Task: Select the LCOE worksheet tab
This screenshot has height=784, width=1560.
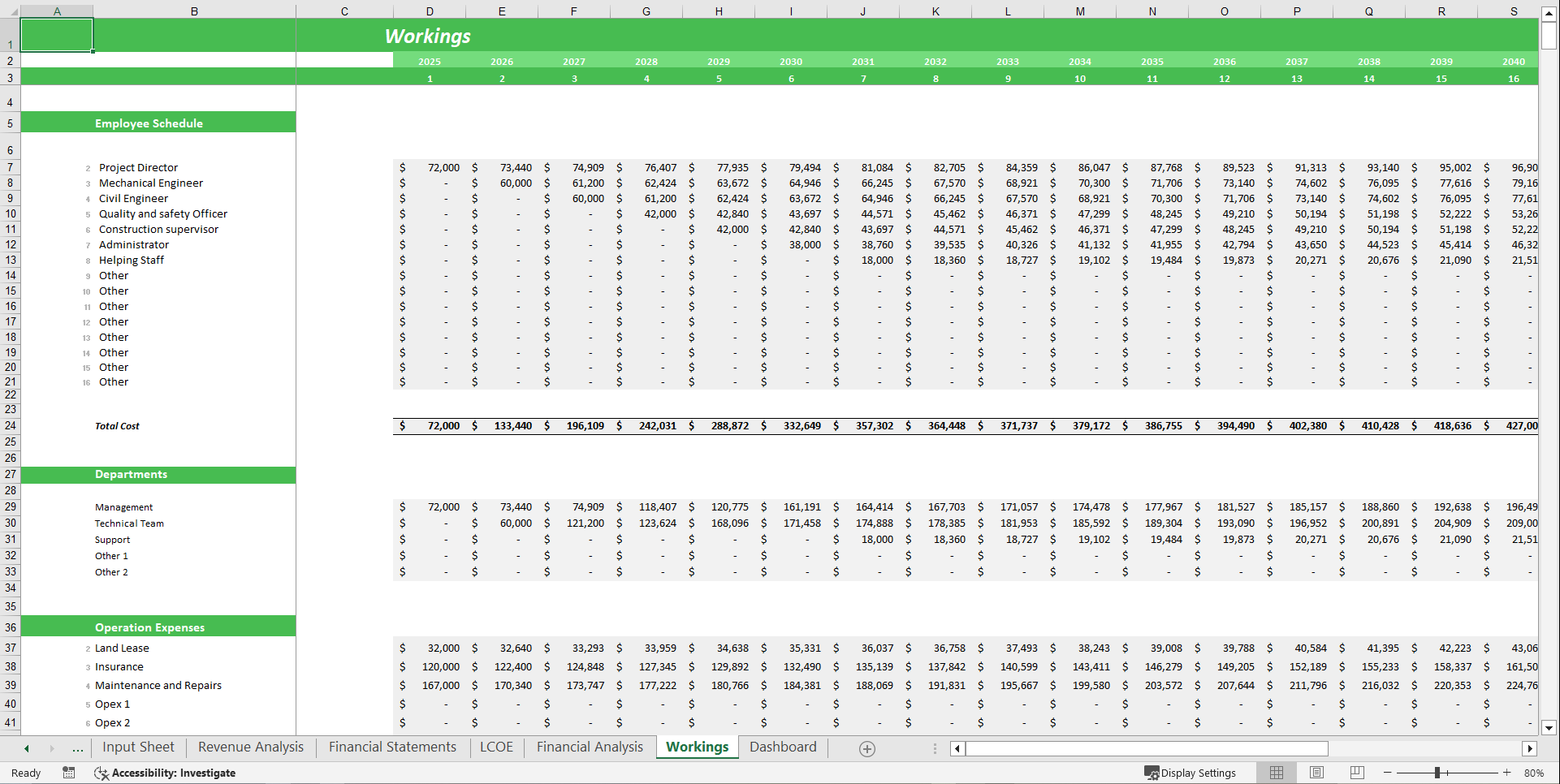Action: 495,747
